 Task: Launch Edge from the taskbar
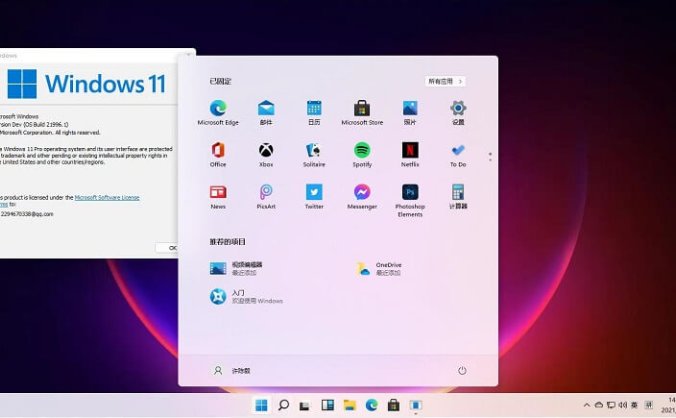click(372, 405)
